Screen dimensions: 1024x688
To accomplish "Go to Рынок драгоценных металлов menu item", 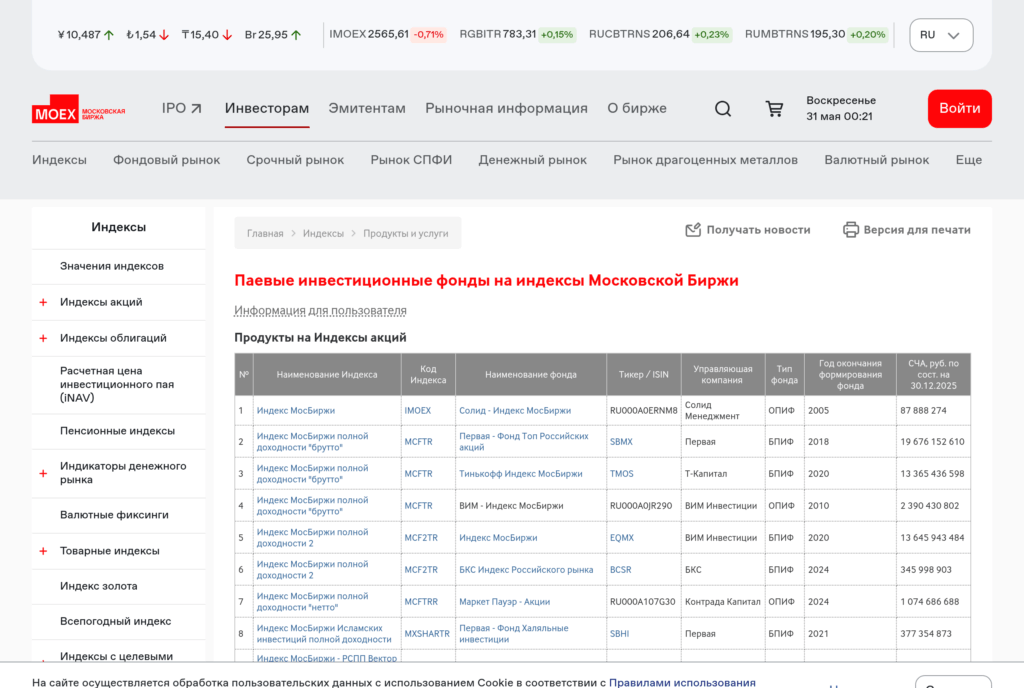I will coord(705,160).
